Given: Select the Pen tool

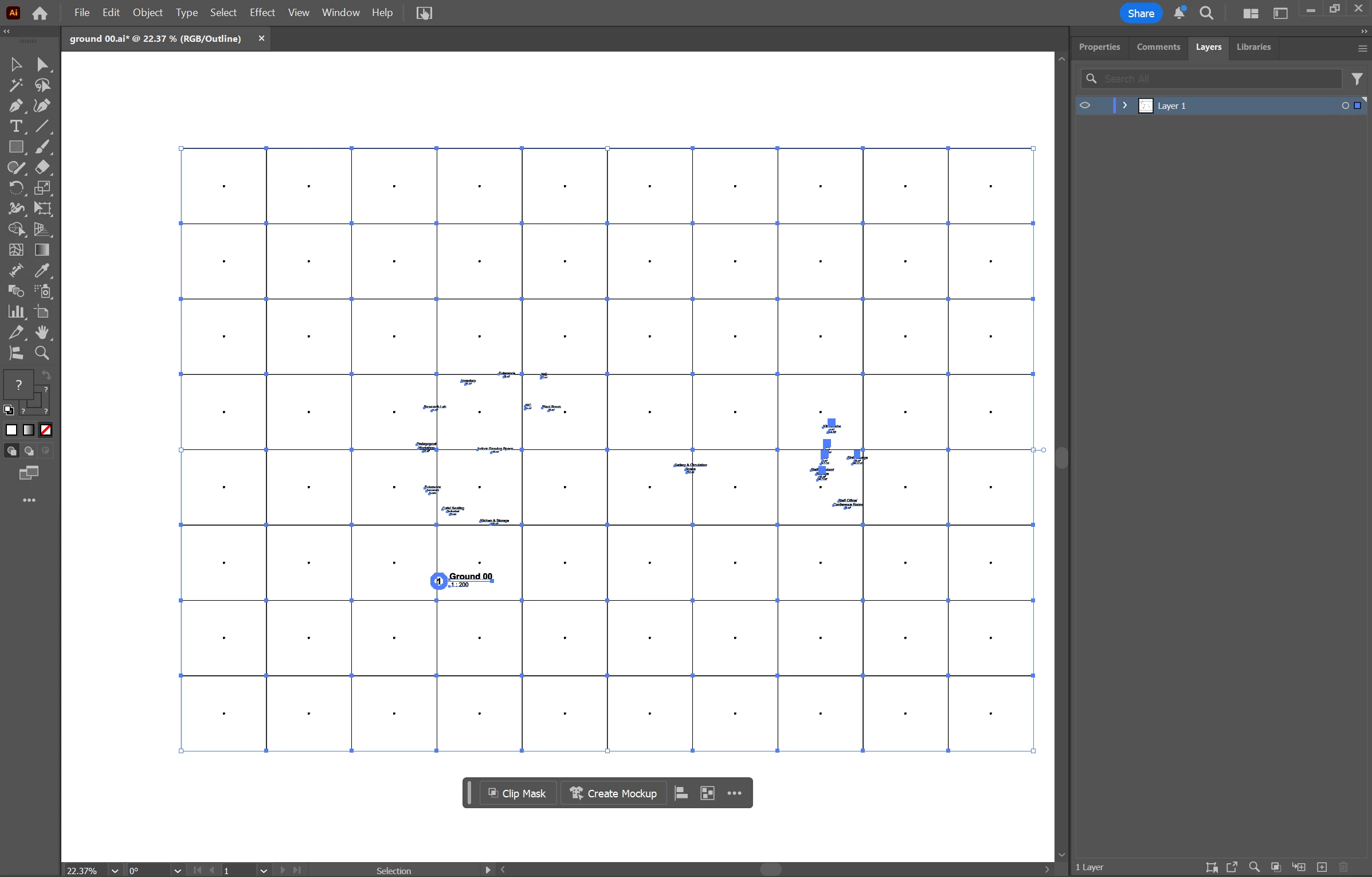Looking at the screenshot, I should tap(15, 106).
